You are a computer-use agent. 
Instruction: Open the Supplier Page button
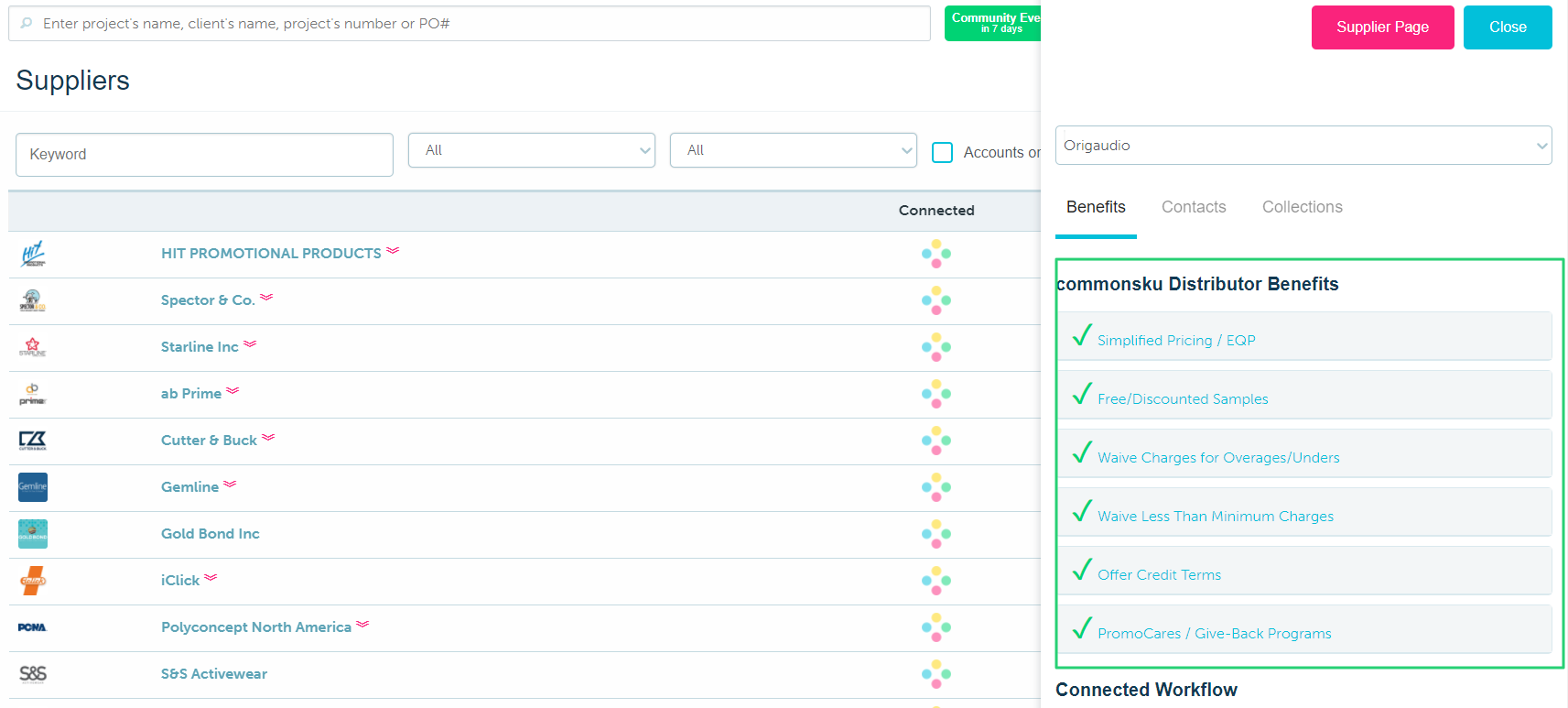click(1382, 27)
